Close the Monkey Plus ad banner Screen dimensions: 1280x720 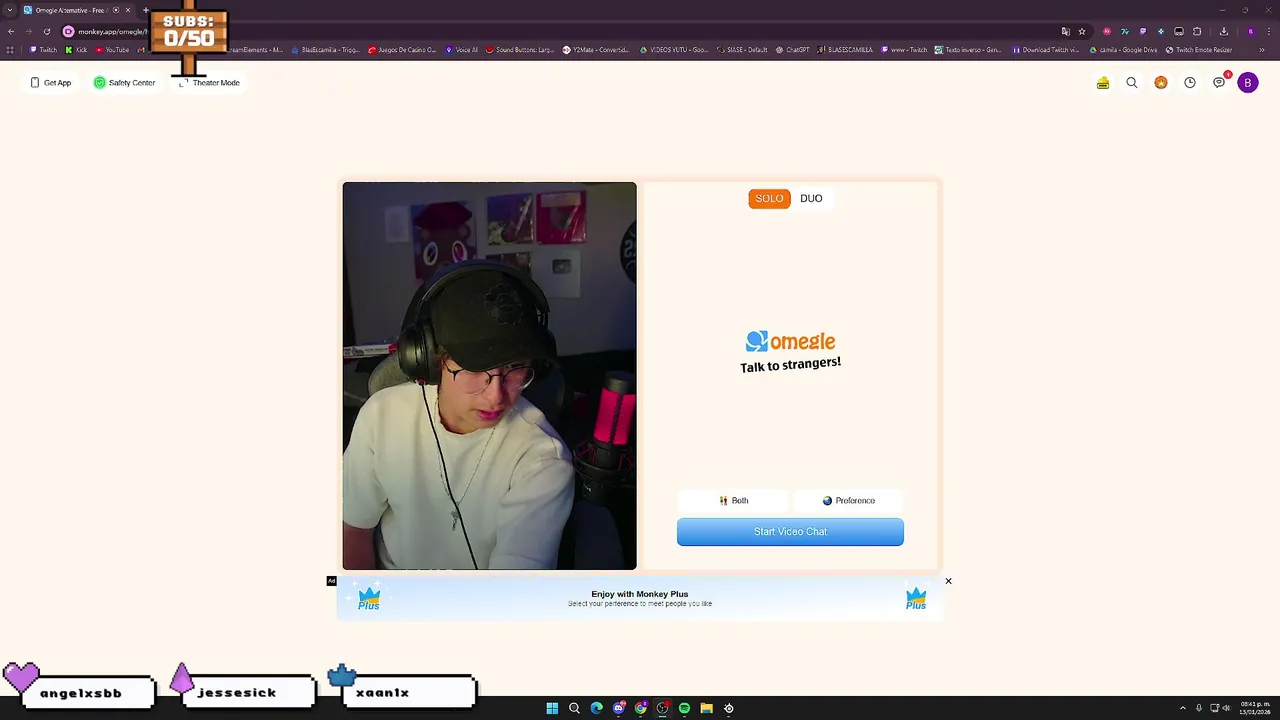coord(948,581)
